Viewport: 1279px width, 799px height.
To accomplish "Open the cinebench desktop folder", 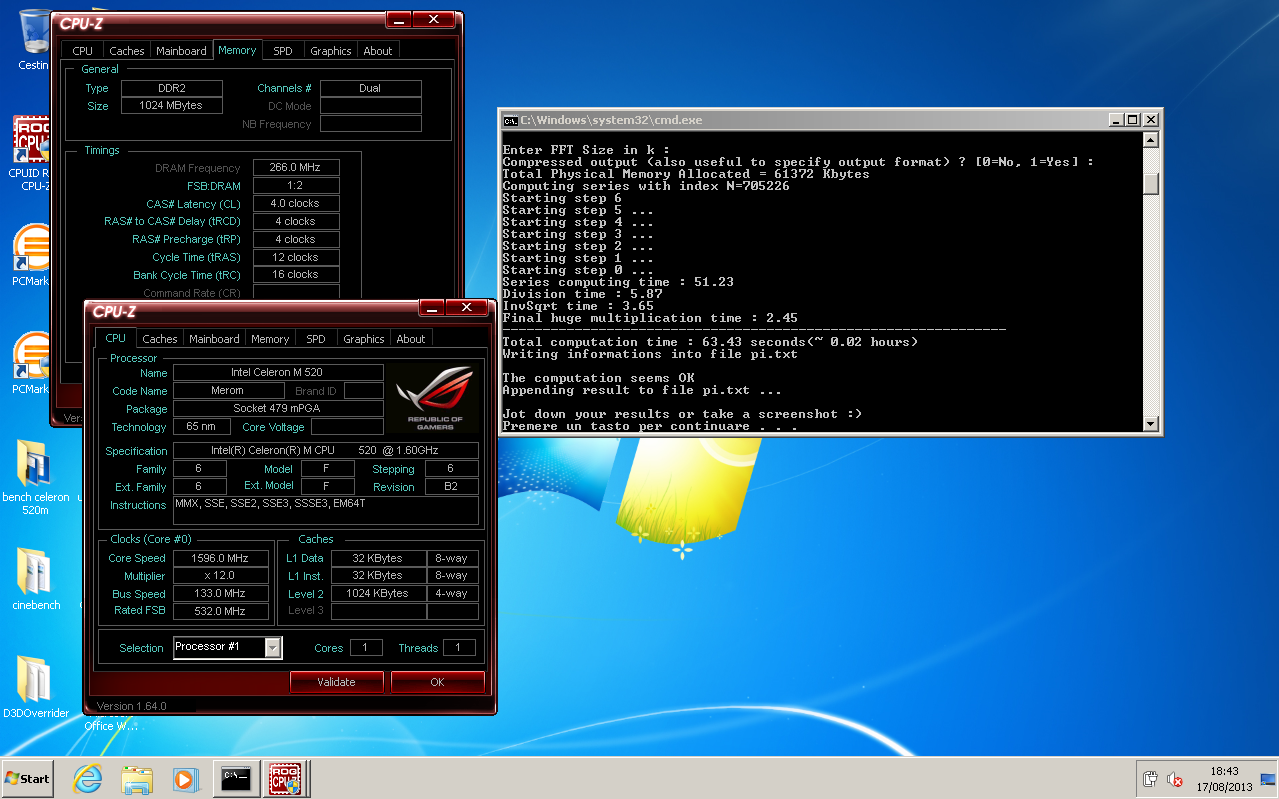I will [36, 578].
